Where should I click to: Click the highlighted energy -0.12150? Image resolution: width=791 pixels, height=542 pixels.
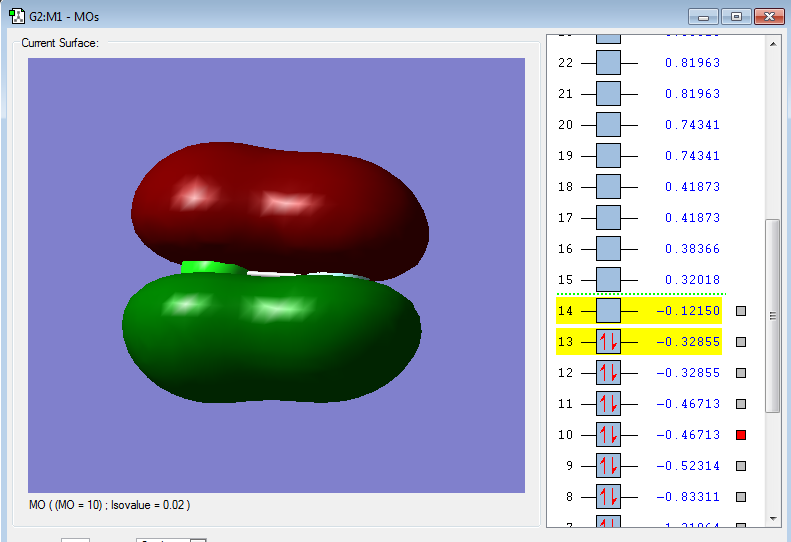688,311
